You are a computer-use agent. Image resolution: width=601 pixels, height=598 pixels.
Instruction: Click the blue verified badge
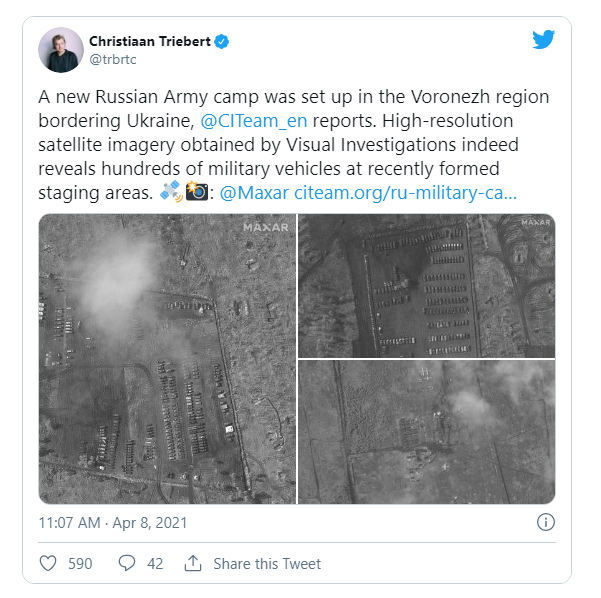tap(222, 41)
